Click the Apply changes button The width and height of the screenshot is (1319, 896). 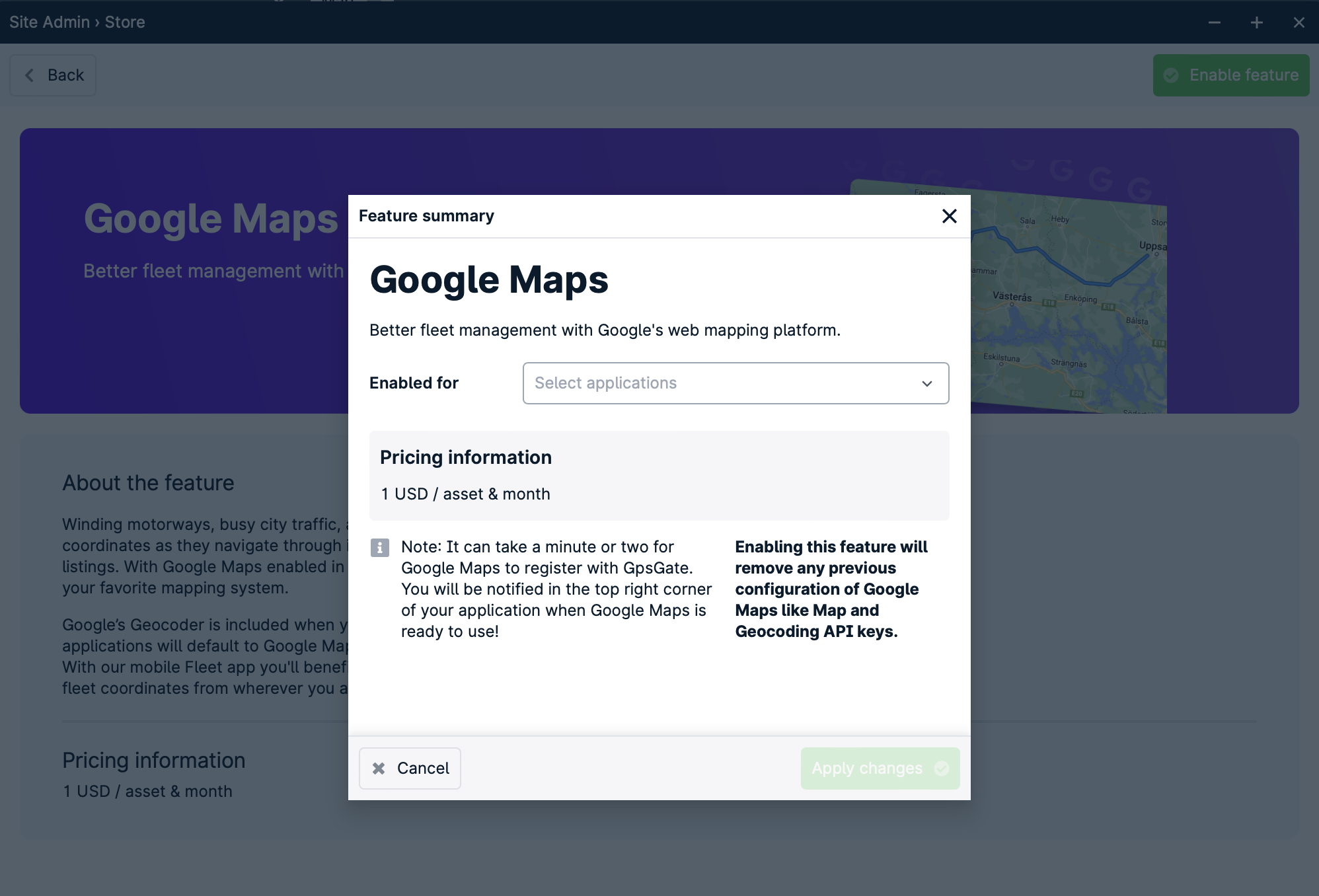880,768
